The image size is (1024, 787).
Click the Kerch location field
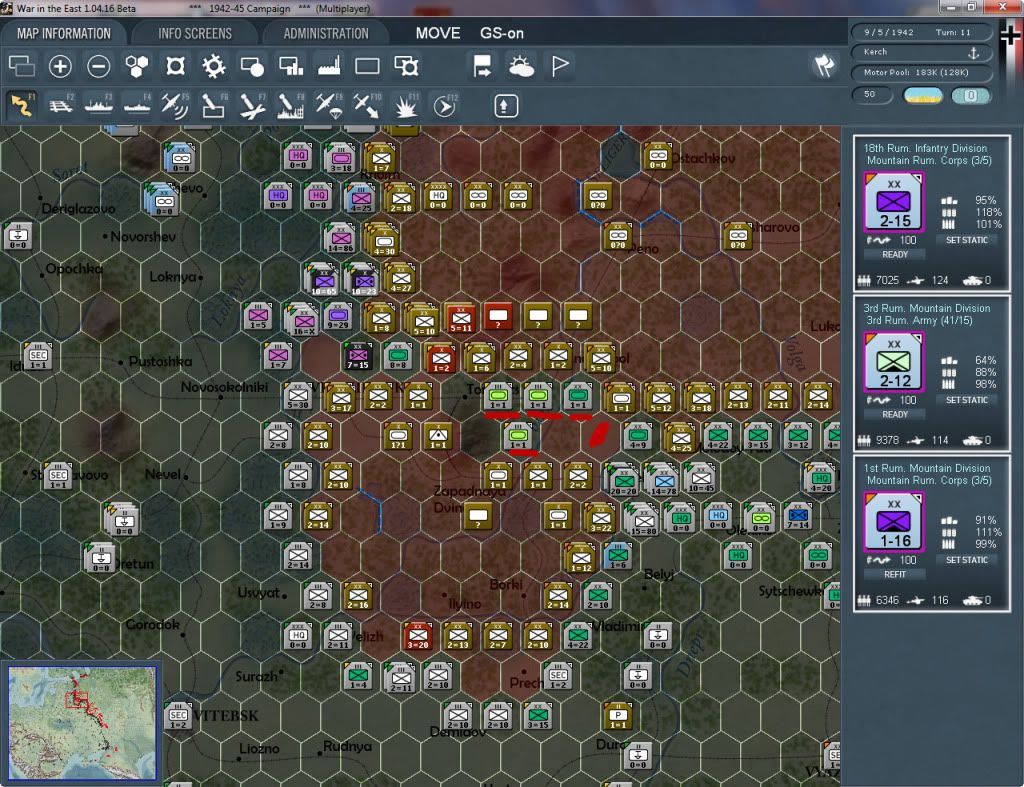pos(921,52)
